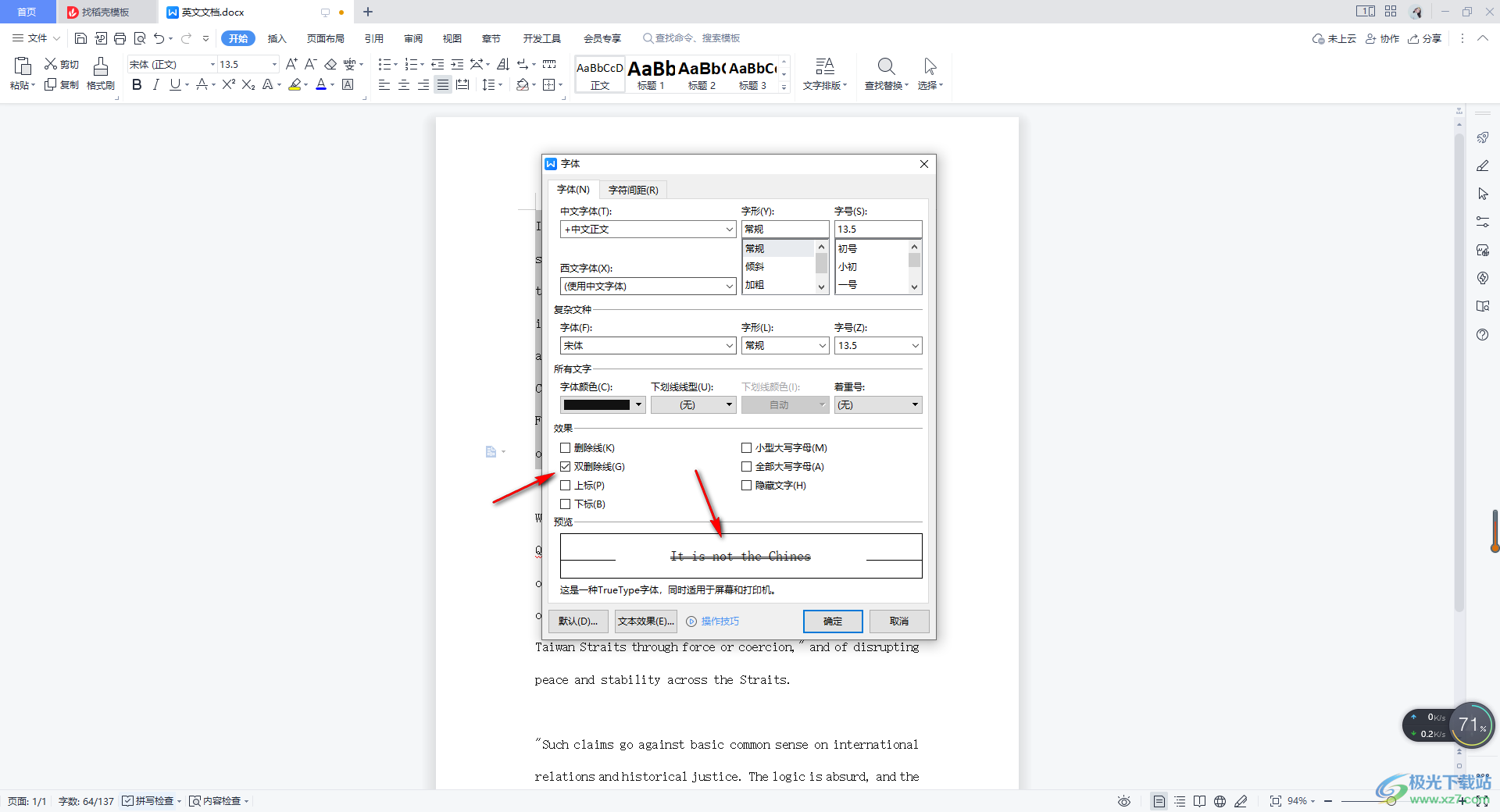This screenshot has width=1500, height=812.
Task: Click the Bold formatting icon
Action: click(x=137, y=85)
